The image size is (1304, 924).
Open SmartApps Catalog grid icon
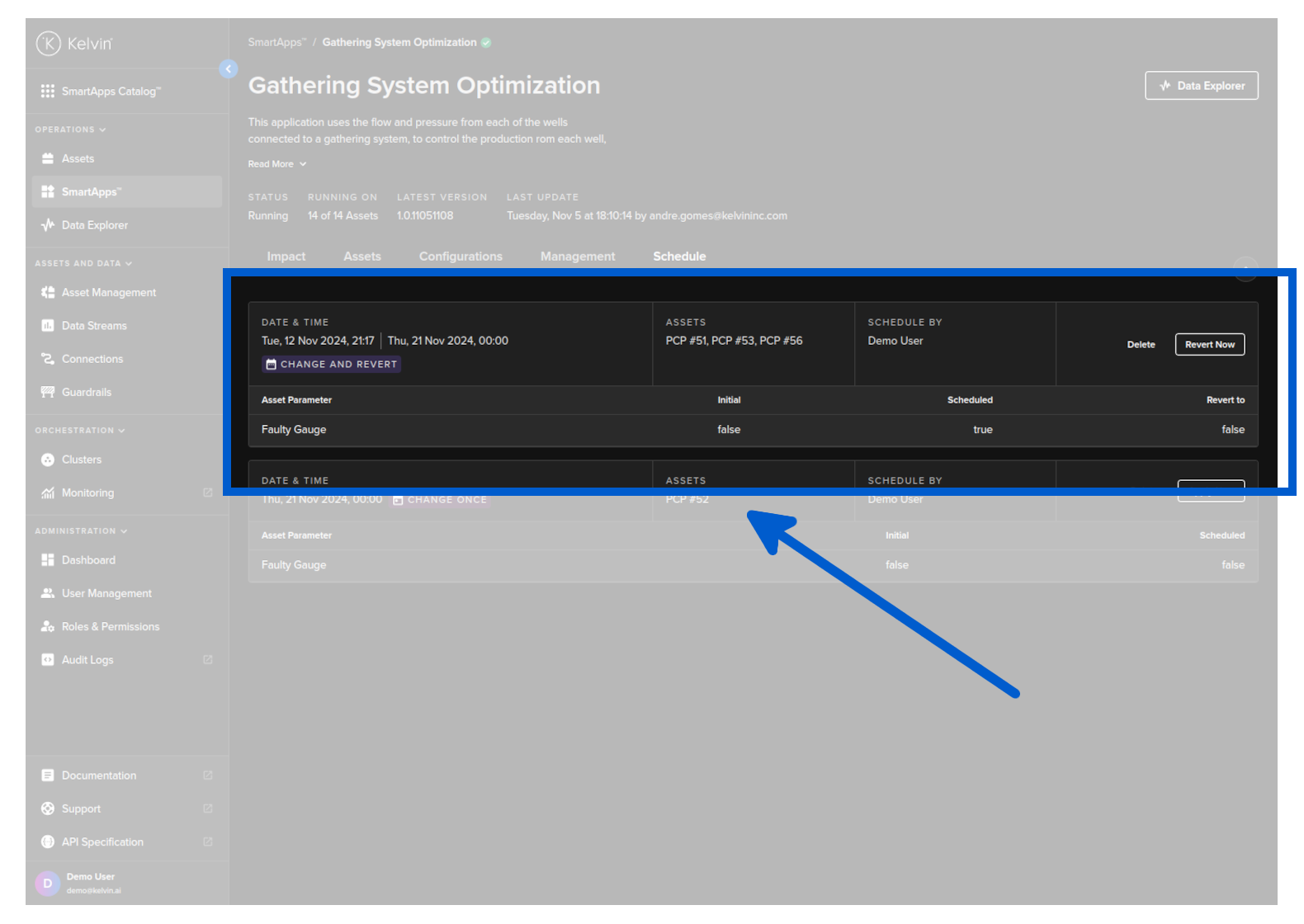48,91
